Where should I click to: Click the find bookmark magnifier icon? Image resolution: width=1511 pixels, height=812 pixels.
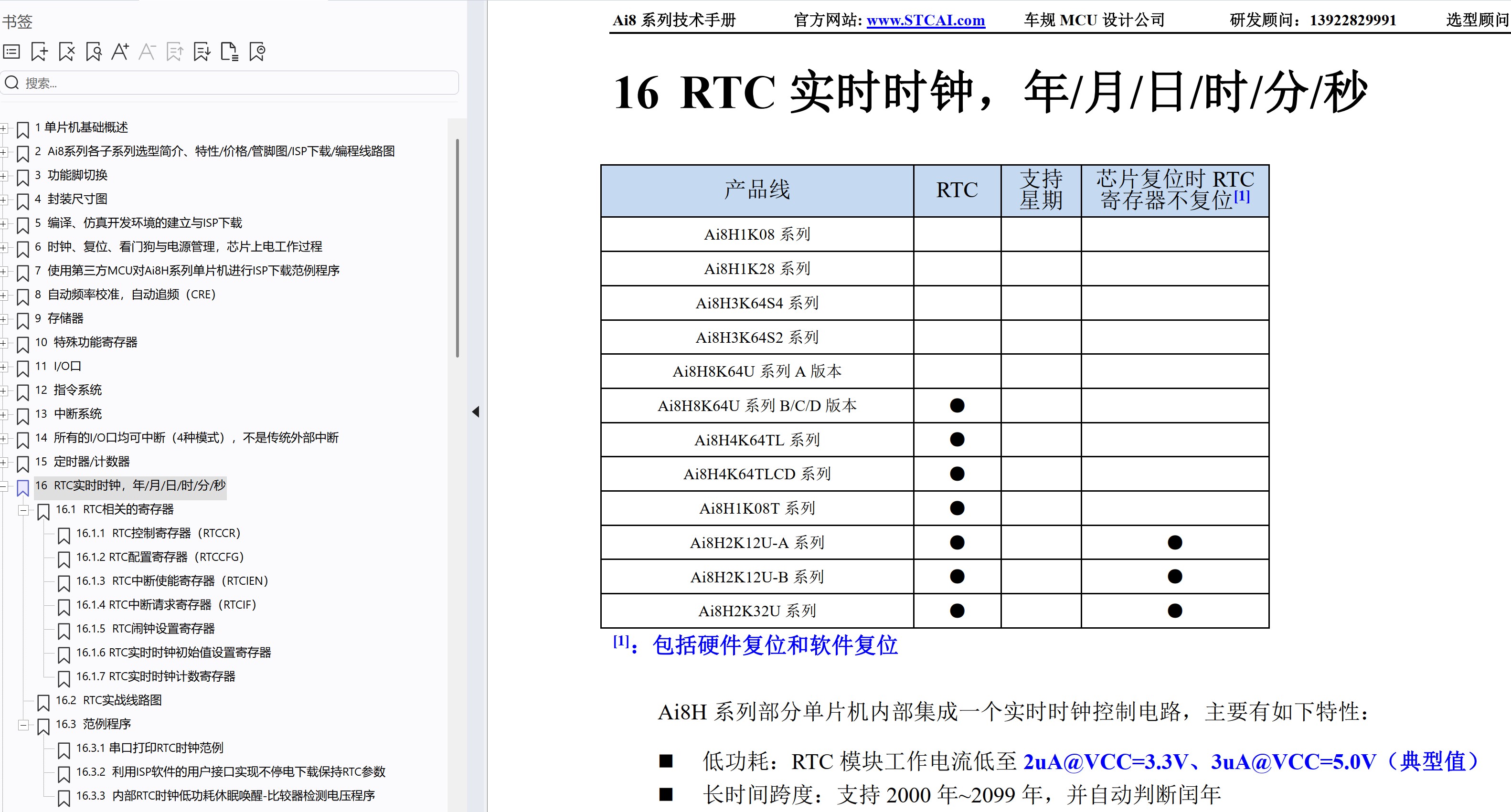click(94, 52)
